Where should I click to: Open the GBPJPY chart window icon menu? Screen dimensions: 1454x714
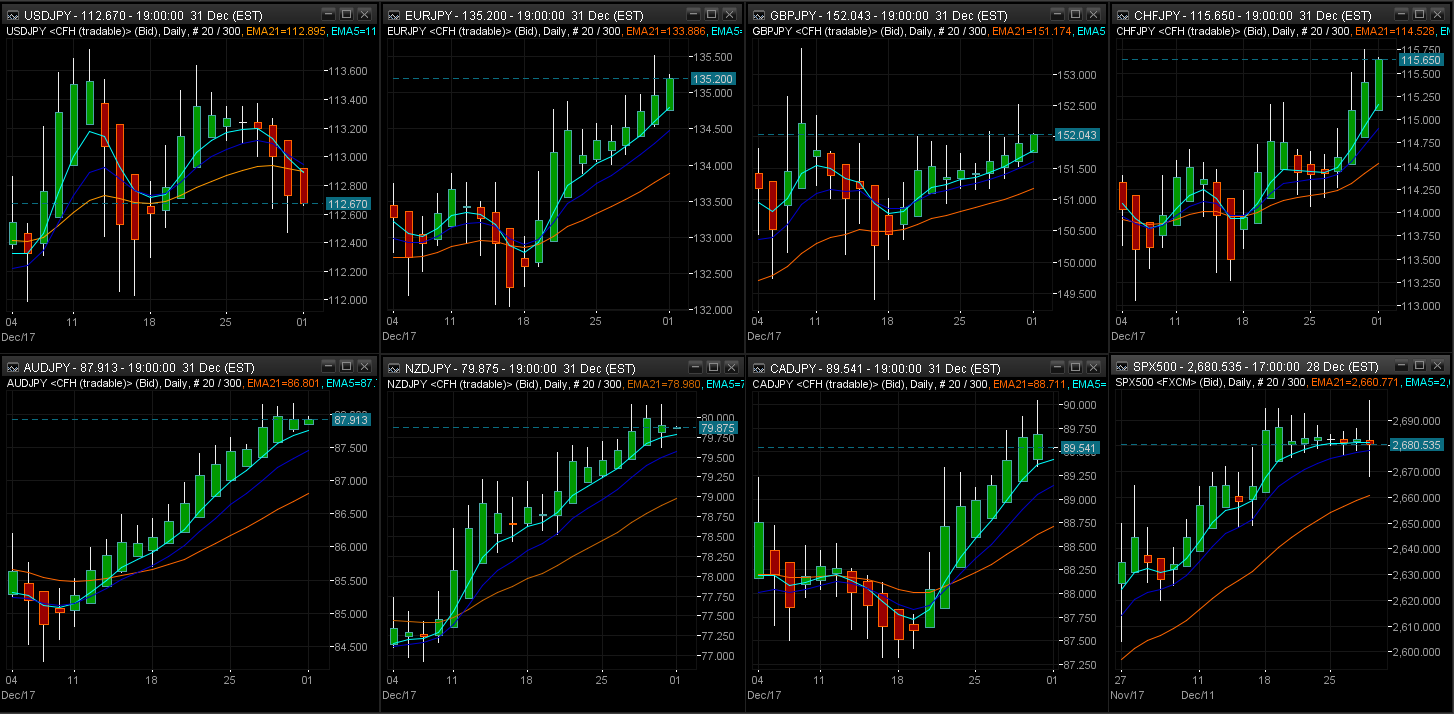[758, 15]
